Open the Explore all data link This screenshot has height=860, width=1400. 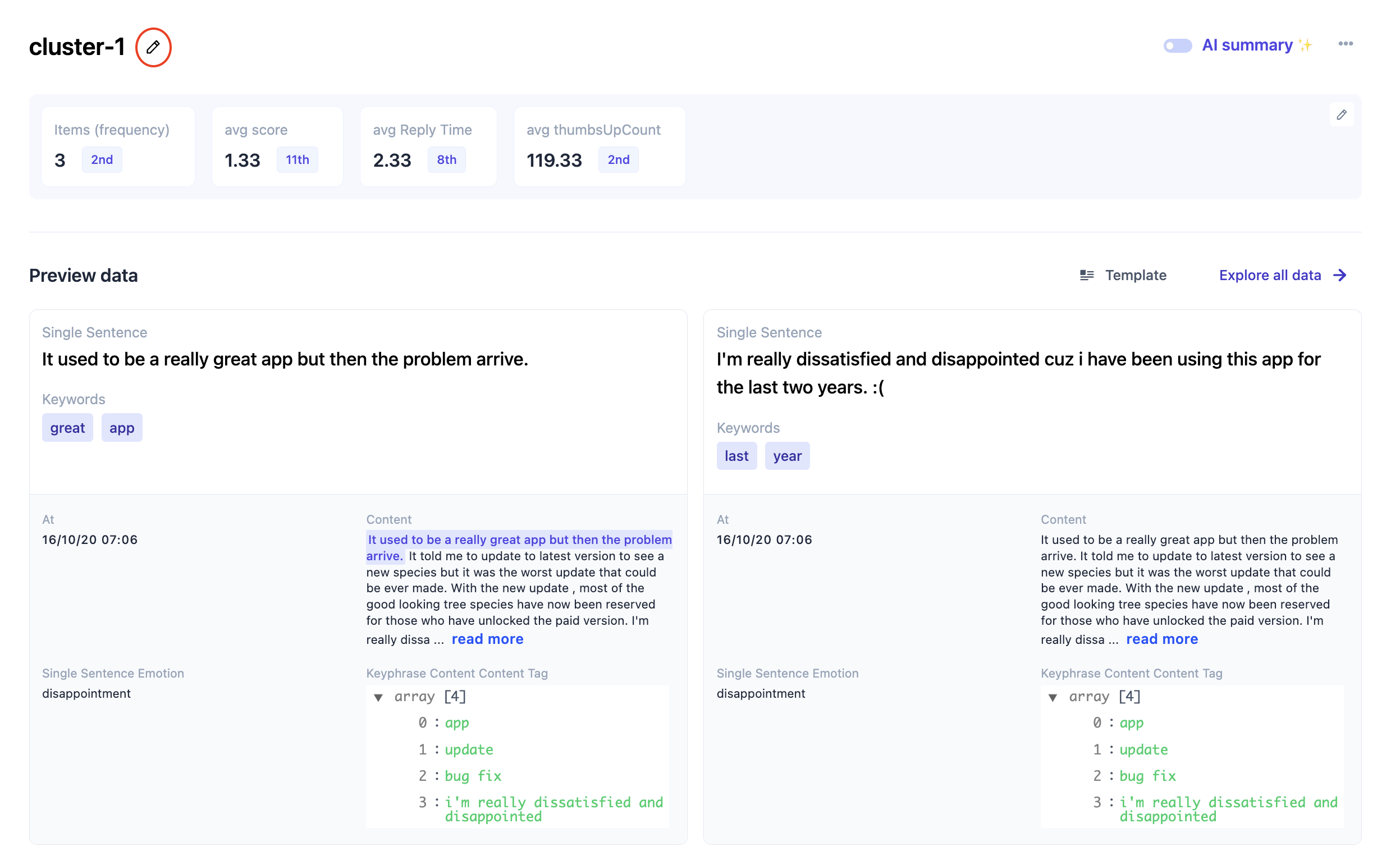point(1269,275)
